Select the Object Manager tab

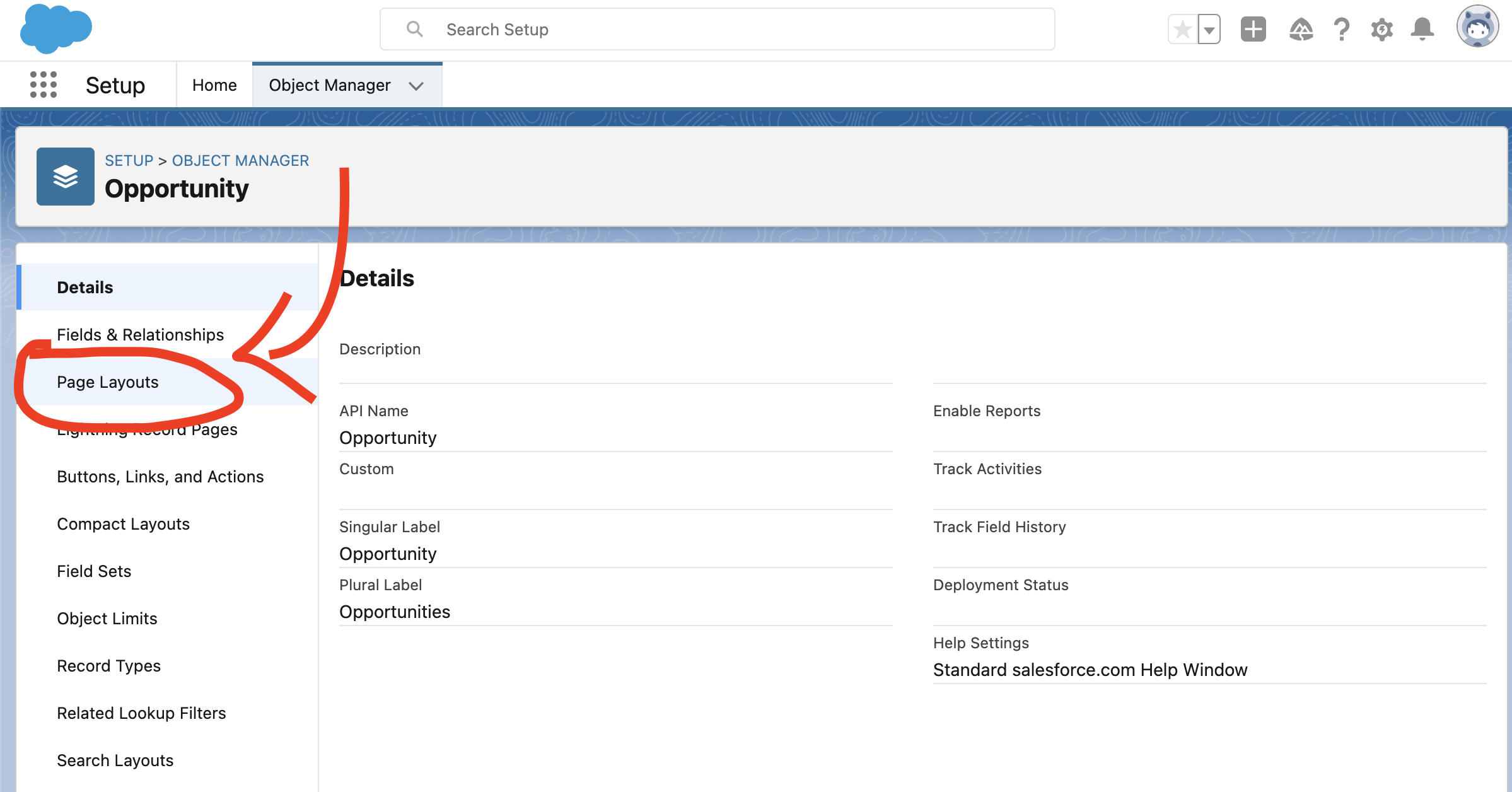[329, 85]
